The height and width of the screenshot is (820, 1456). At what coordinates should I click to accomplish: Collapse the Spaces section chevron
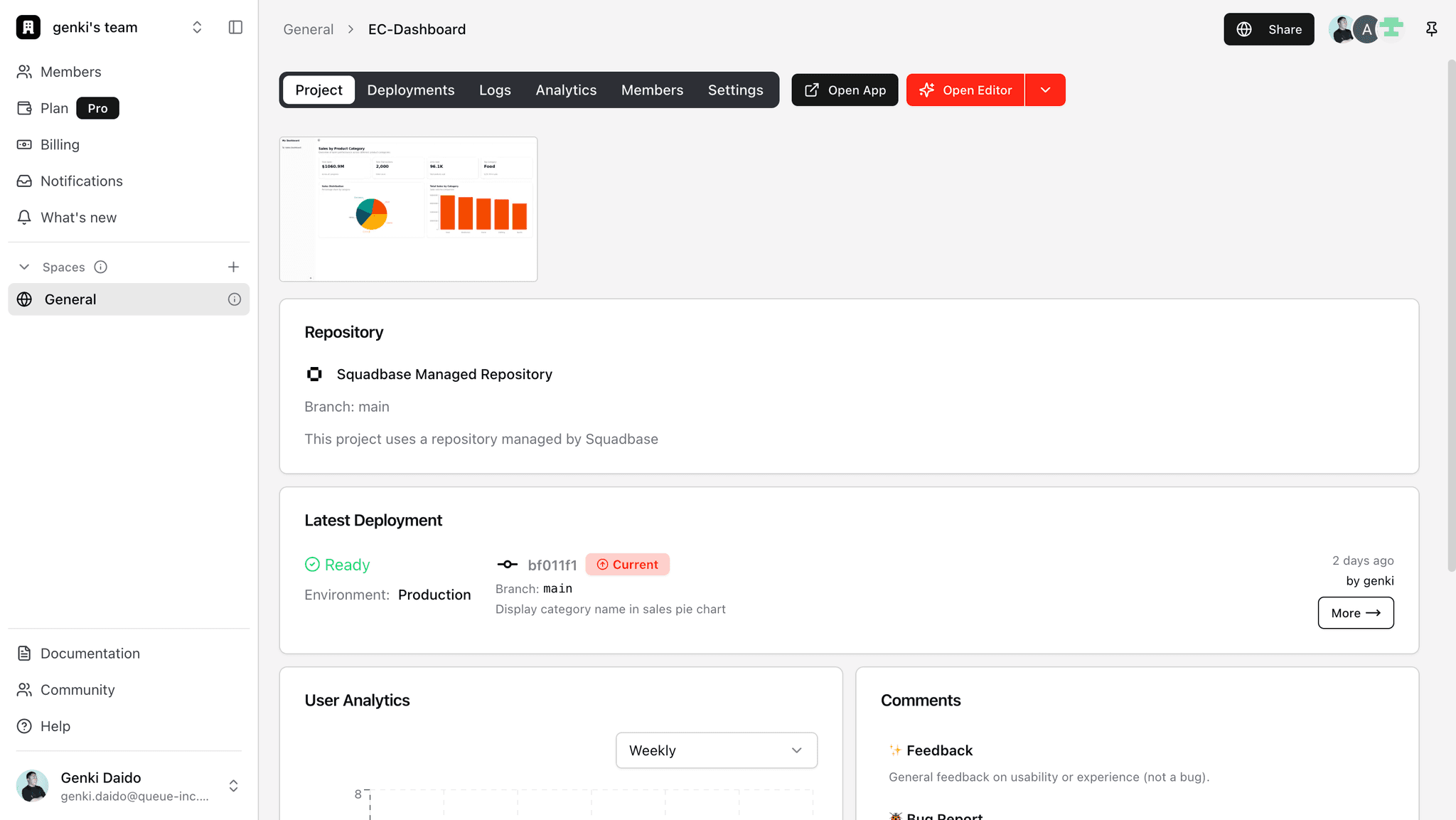24,267
